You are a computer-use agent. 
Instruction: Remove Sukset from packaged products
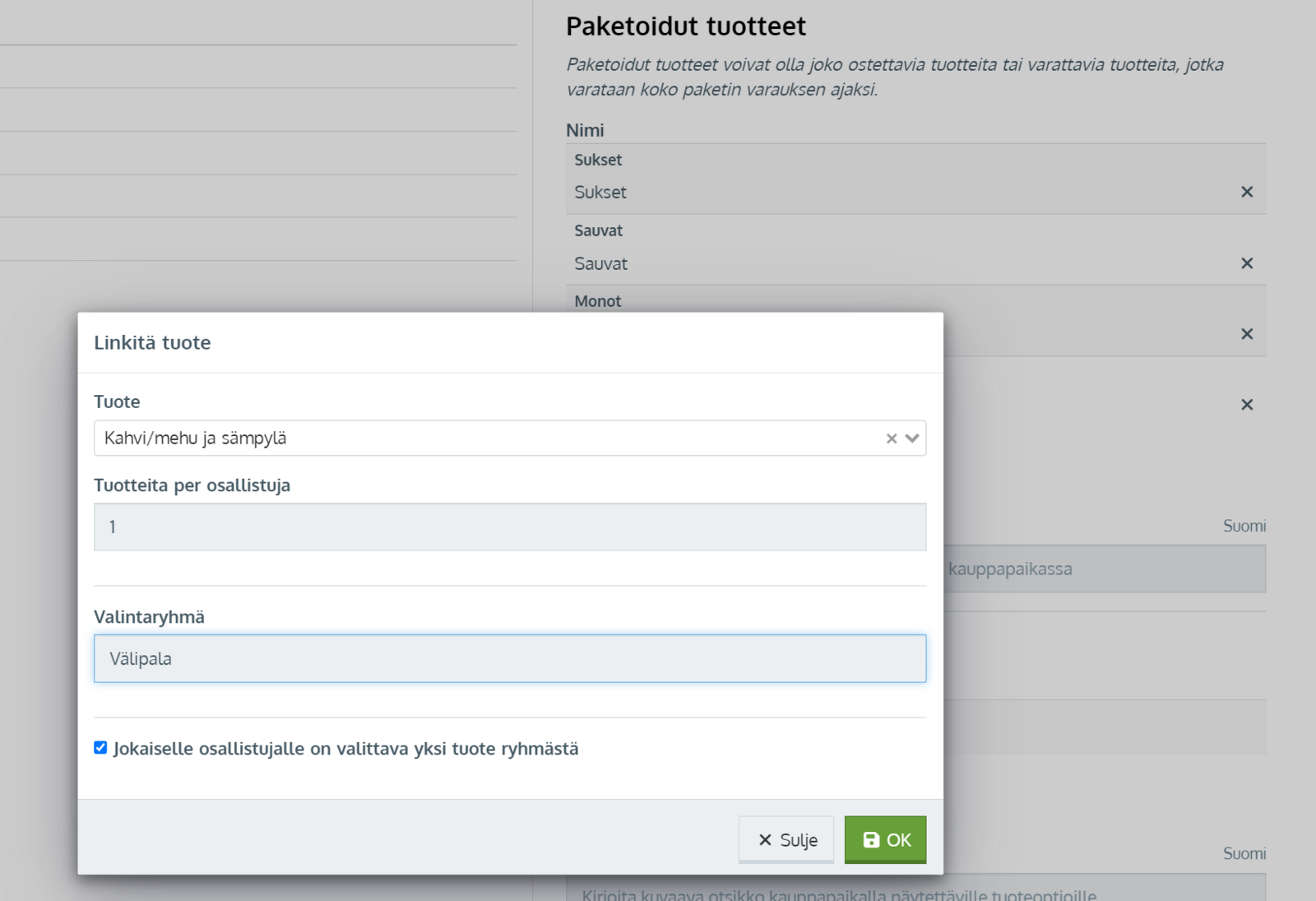click(x=1246, y=192)
